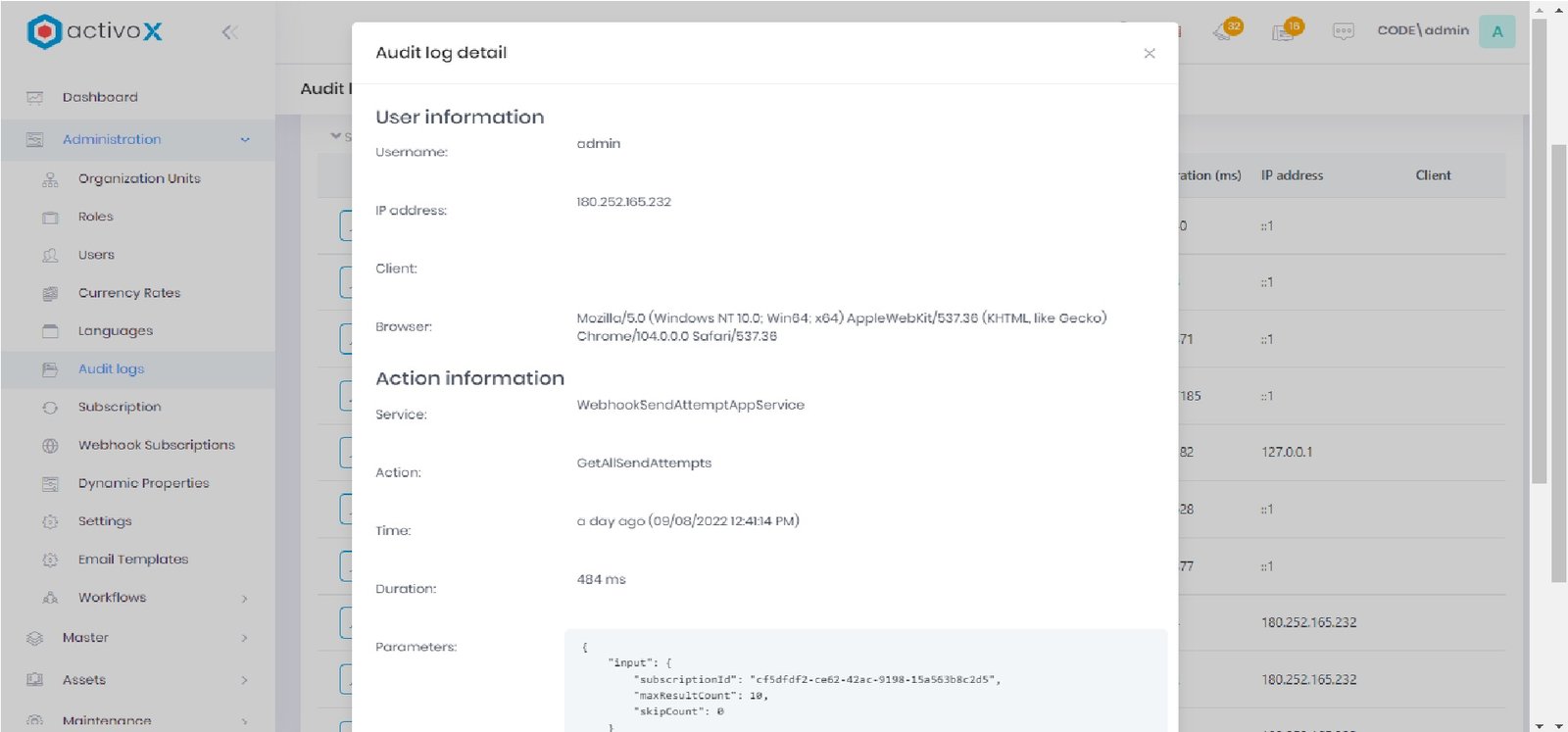Click the Dashboard icon in sidebar
Image resolution: width=1568 pixels, height=732 pixels.
coord(34,97)
